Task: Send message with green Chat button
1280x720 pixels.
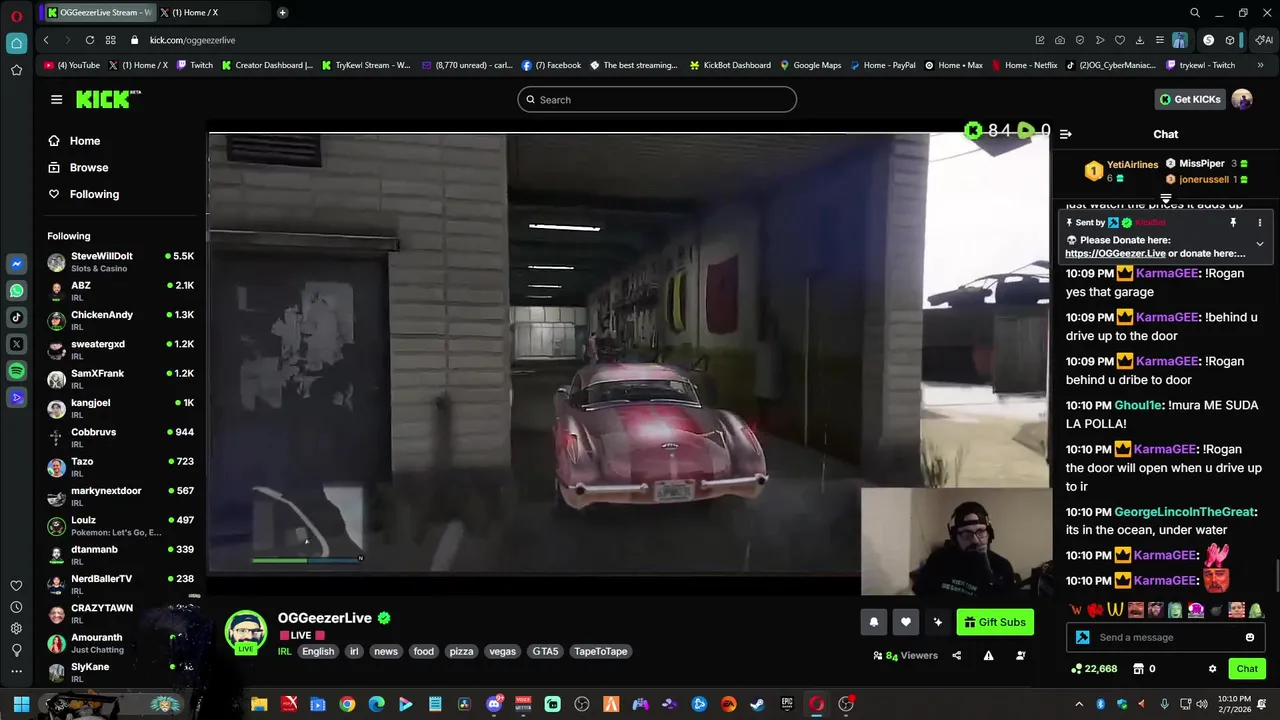Action: point(1247,669)
